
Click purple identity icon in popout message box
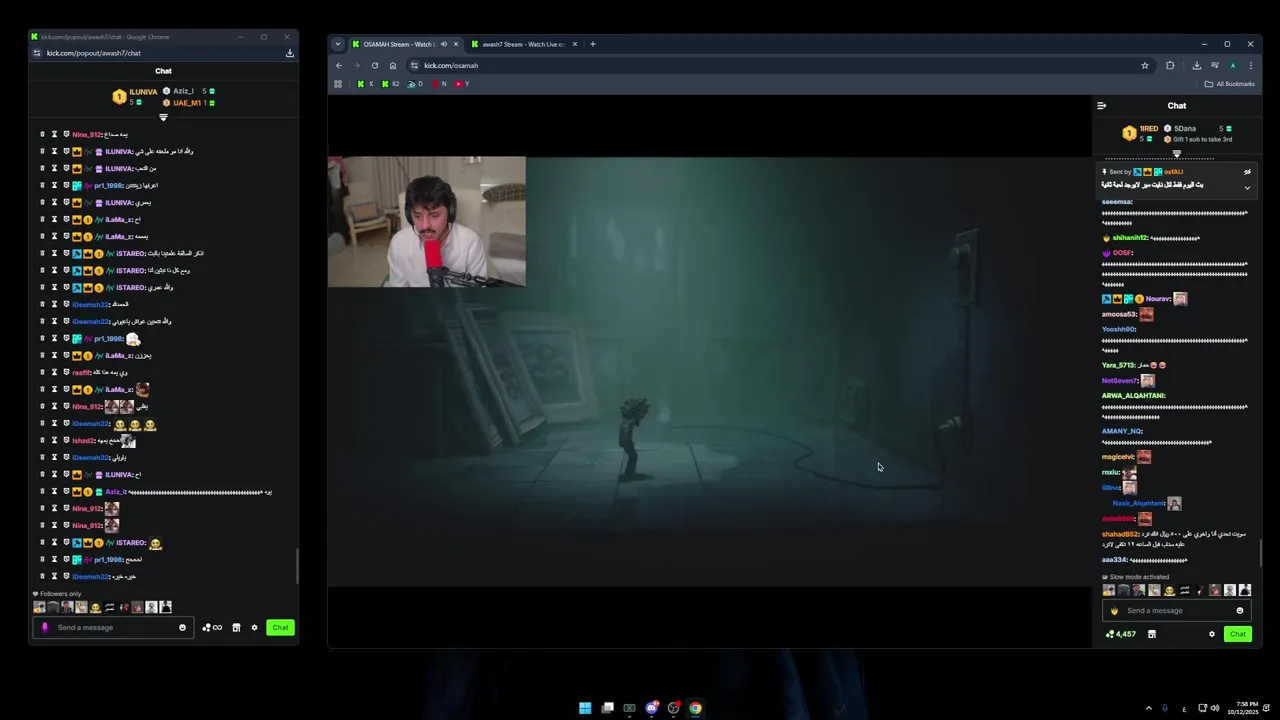click(x=44, y=628)
